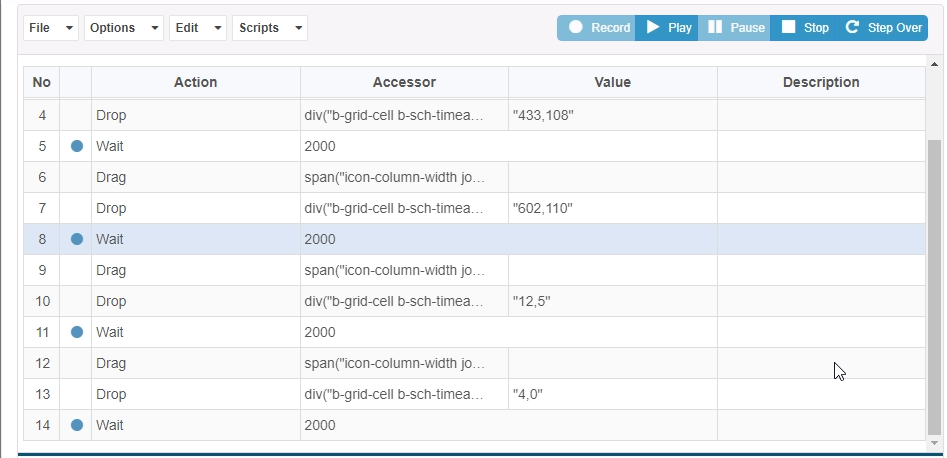Toggle the breakpoint dot on row 14

(77, 425)
